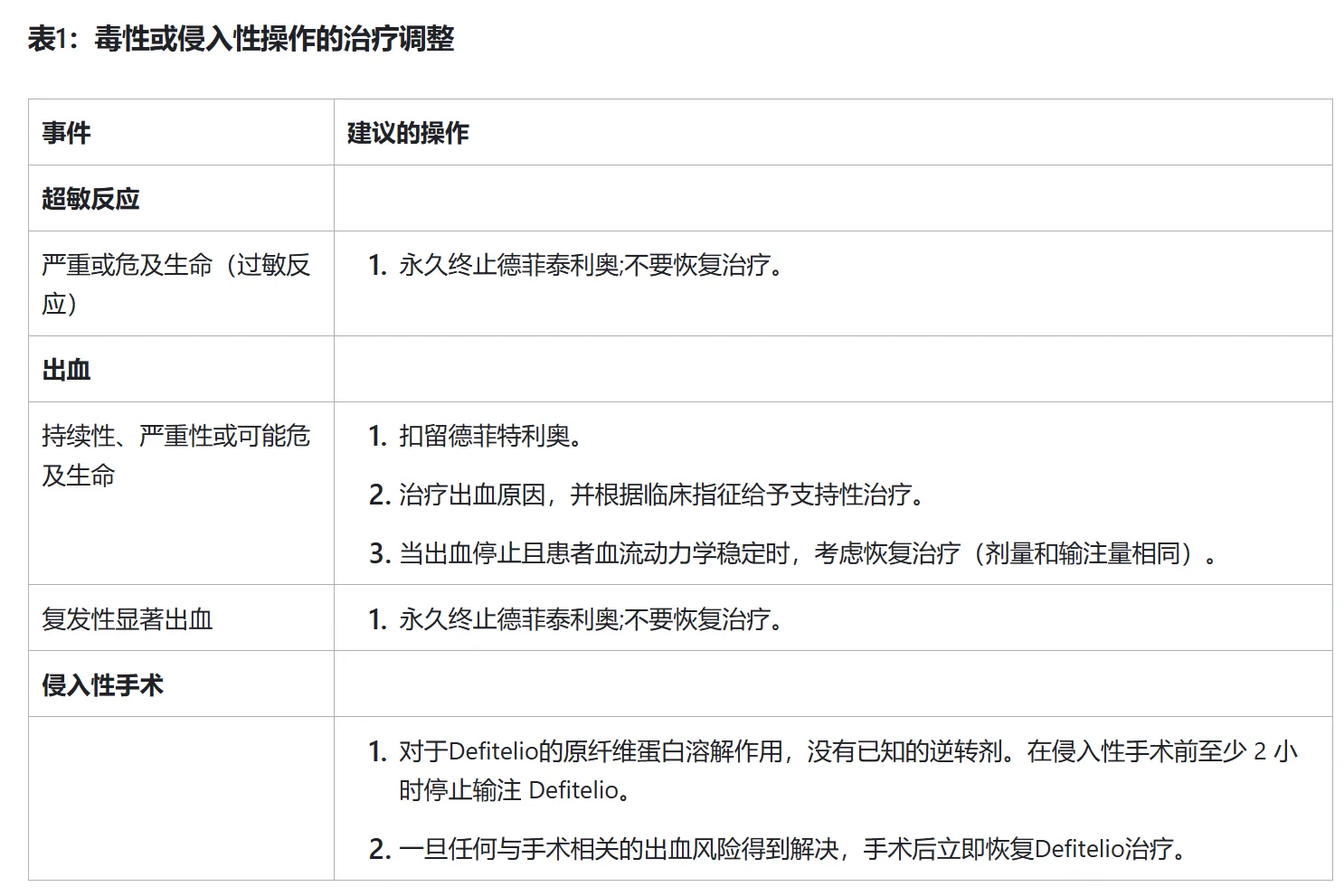Click '治疗出血原因，并根据临床指征给予支持性治疗。'

[x=665, y=495]
